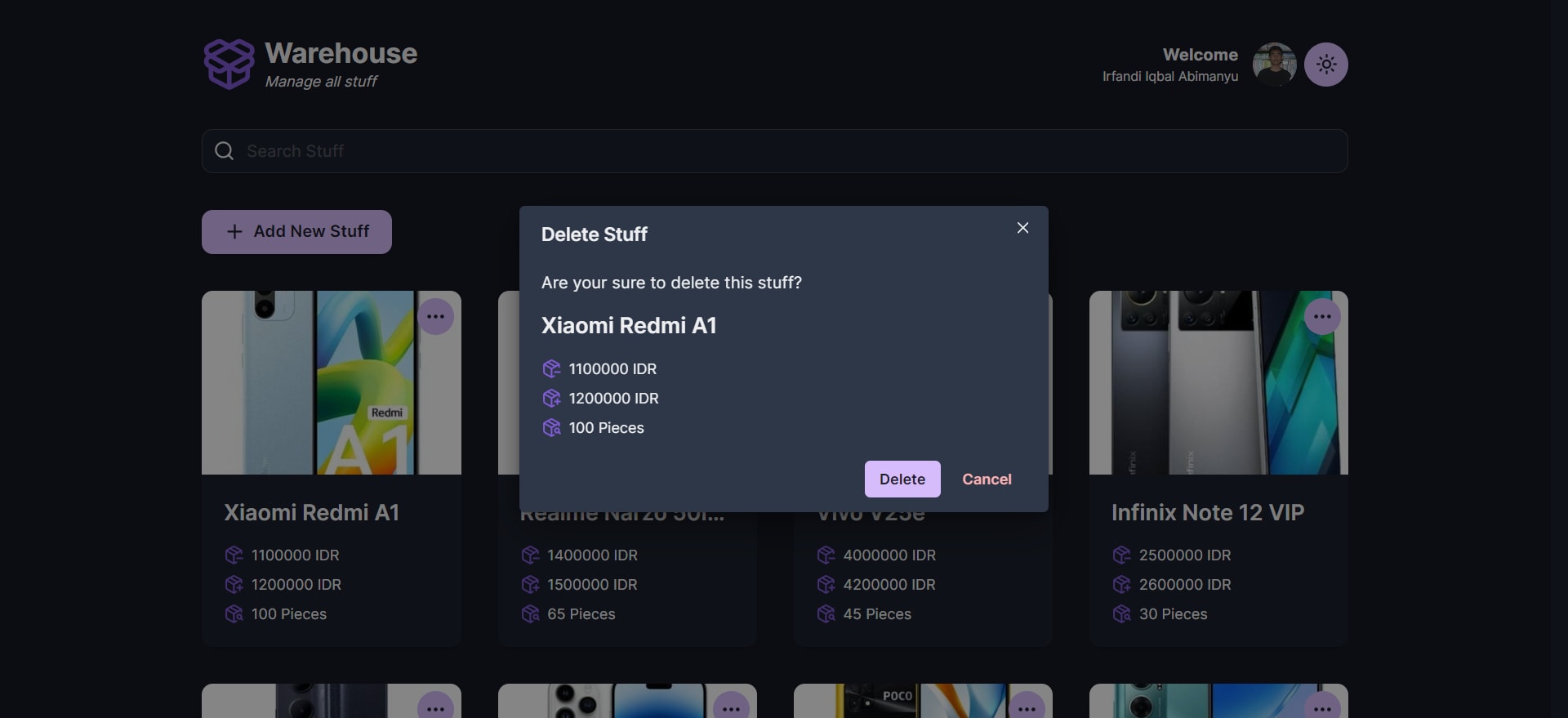The width and height of the screenshot is (1568, 718).
Task: Click the icon next to 4000000 IDR
Action: pos(826,555)
